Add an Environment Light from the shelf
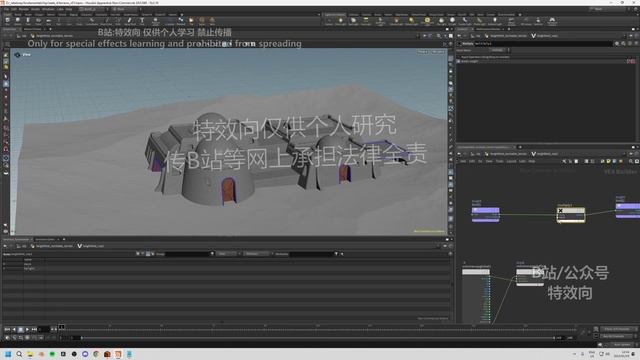The height and width of the screenshot is (360, 640). (x=427, y=21)
